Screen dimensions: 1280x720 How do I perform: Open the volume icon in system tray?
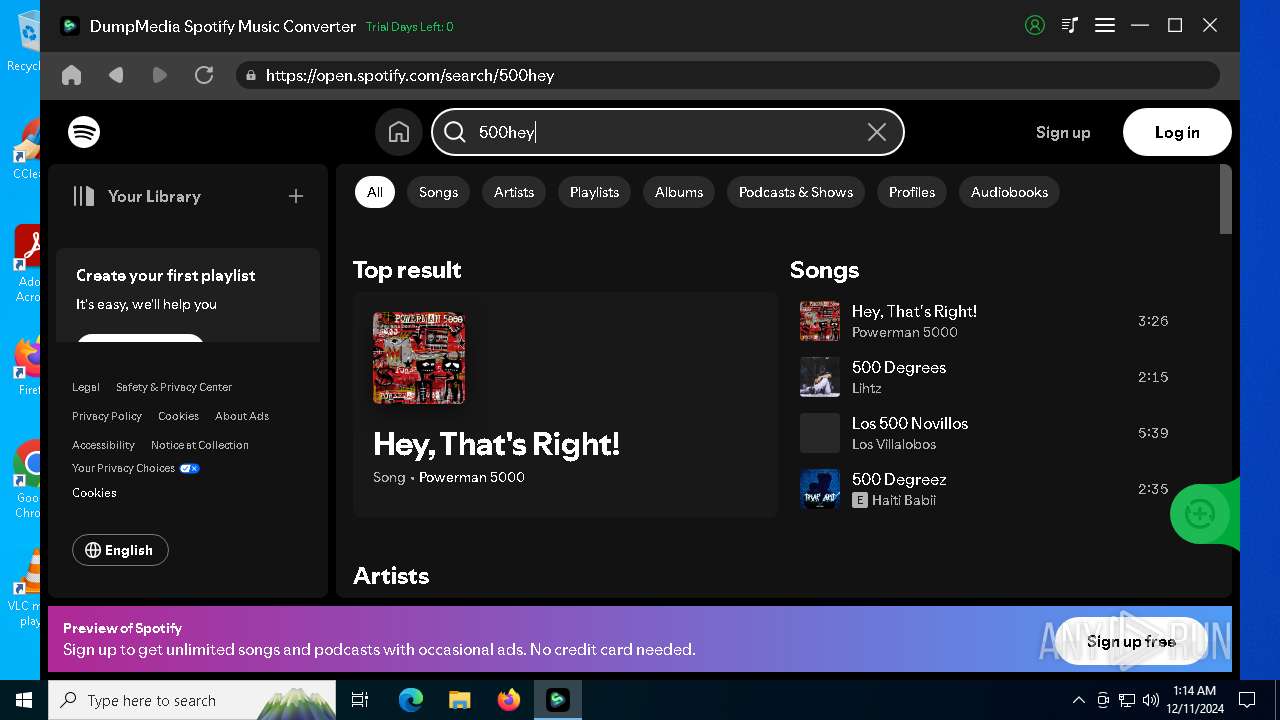pyautogui.click(x=1151, y=700)
